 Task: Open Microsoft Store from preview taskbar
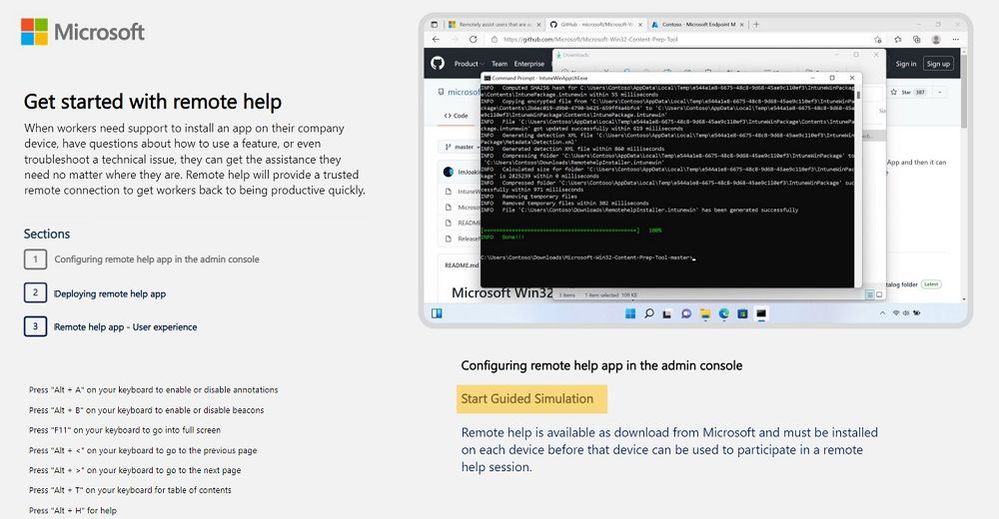click(742, 313)
